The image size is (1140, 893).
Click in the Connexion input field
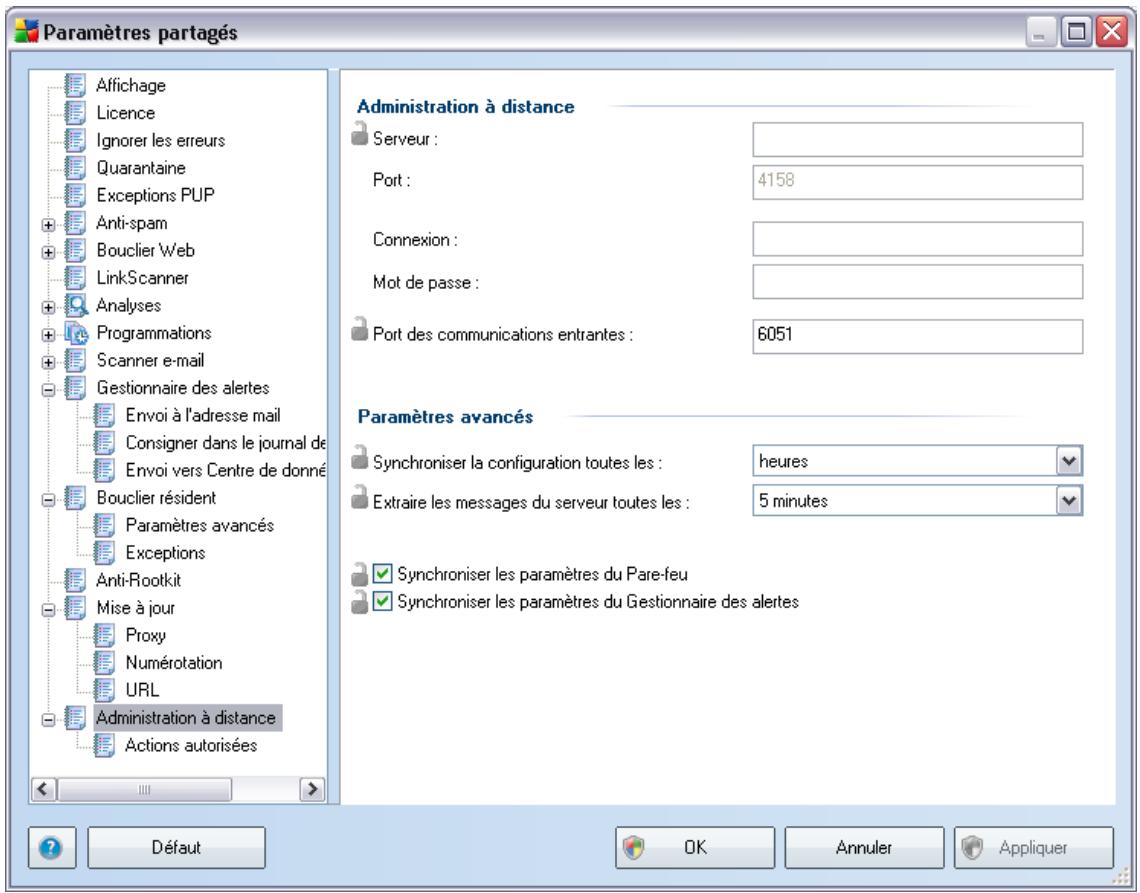(918, 239)
